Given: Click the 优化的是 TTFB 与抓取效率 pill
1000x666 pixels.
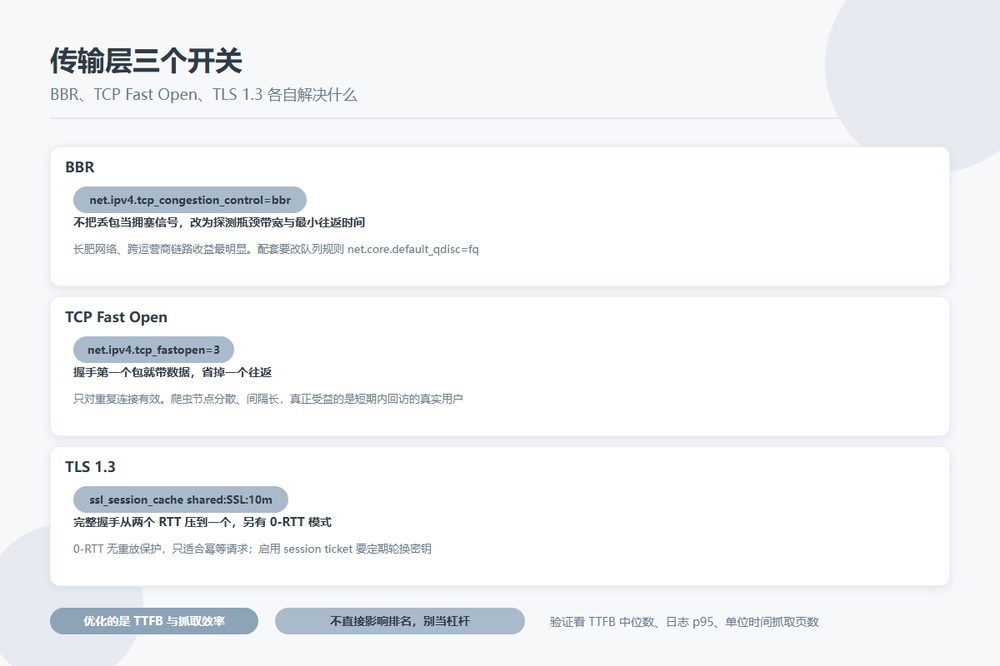Looking at the screenshot, I should [x=154, y=621].
